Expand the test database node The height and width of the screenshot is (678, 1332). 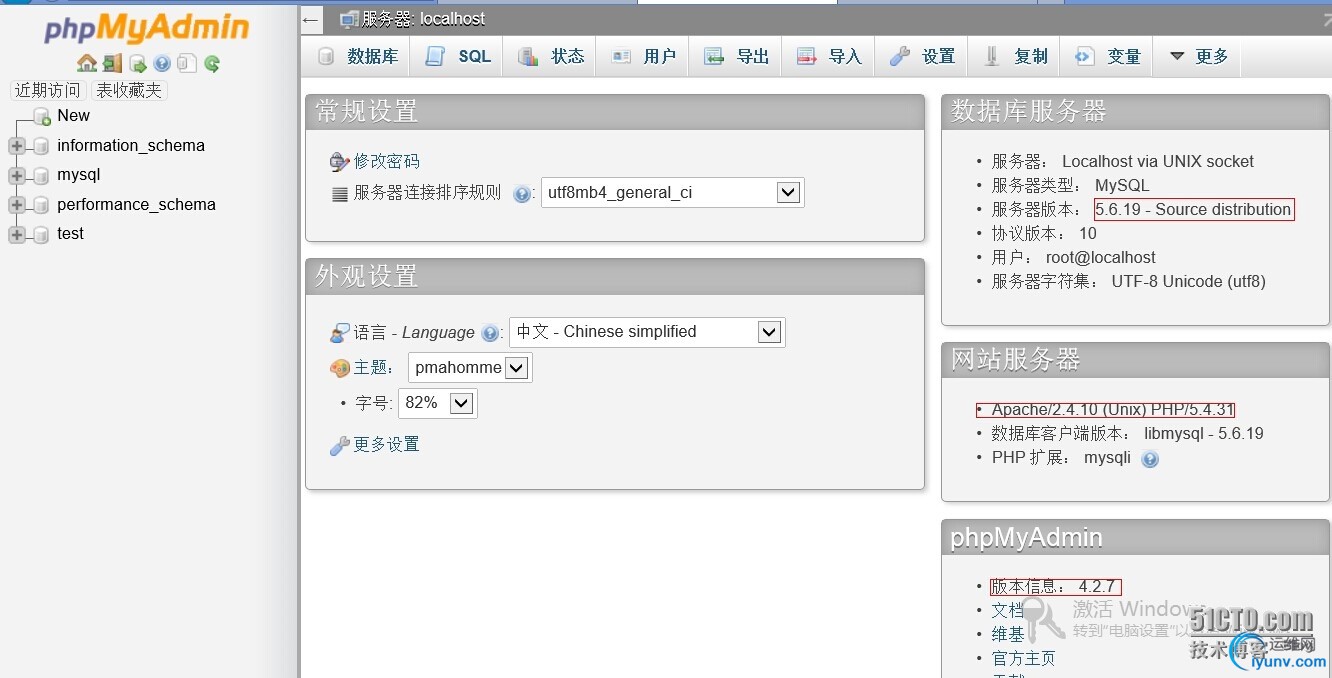[16, 235]
